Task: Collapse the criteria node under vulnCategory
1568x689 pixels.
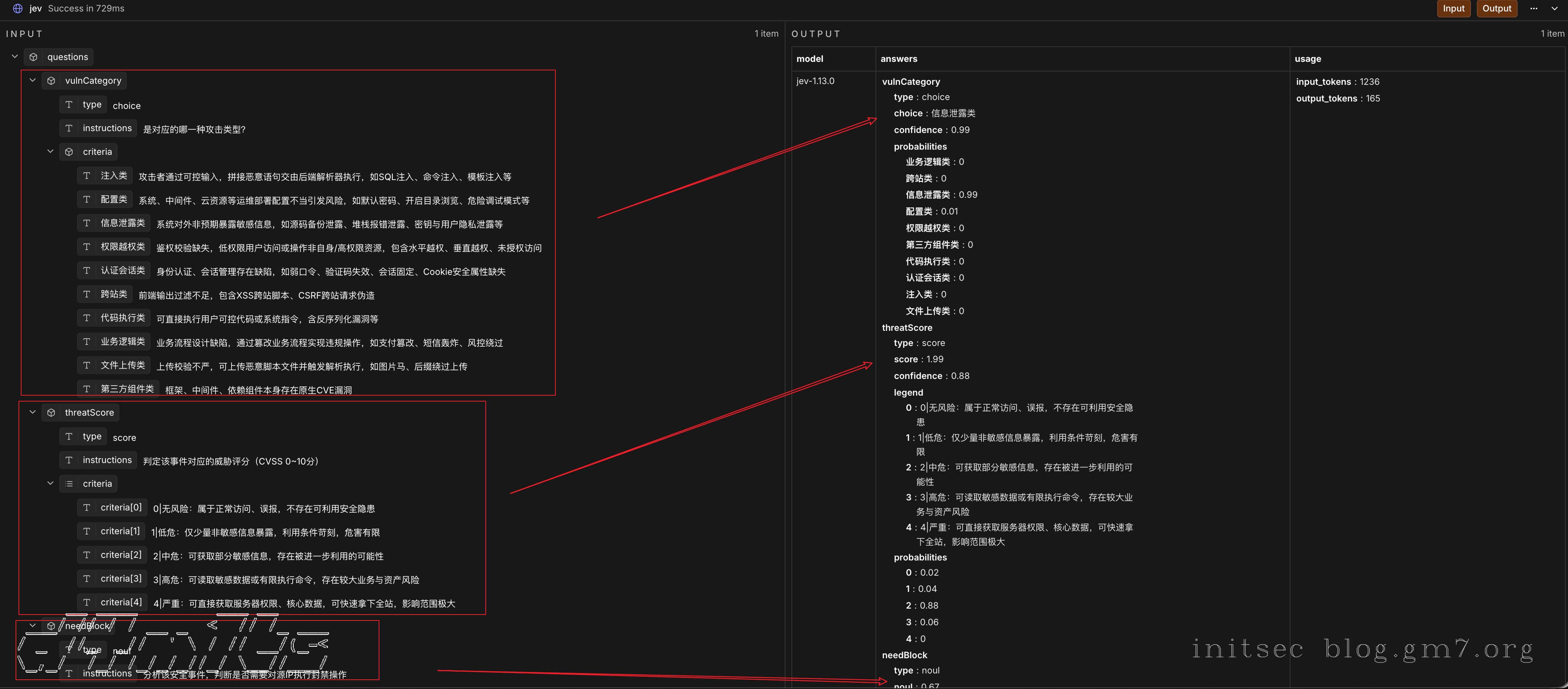Action: tap(50, 152)
